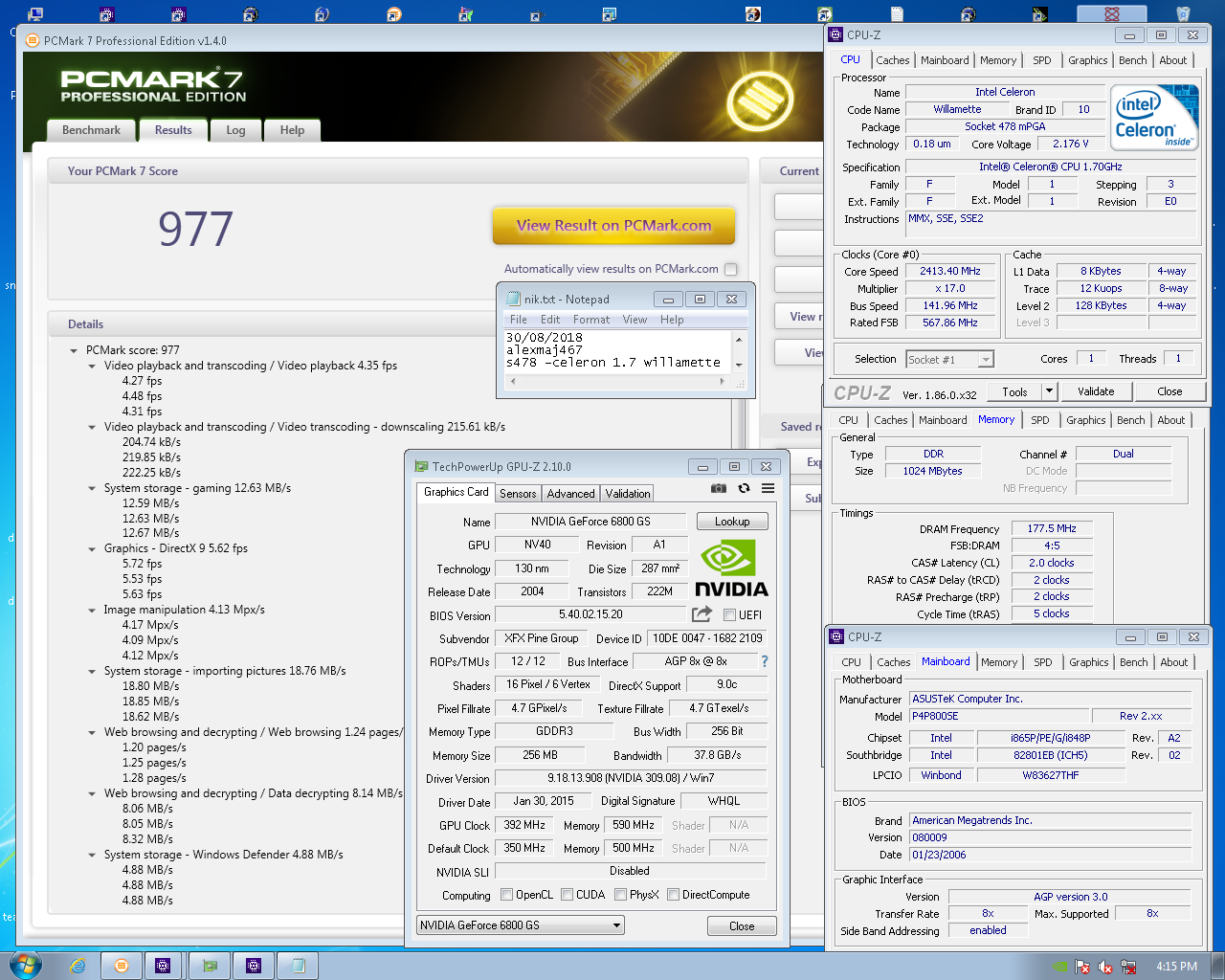The width and height of the screenshot is (1225, 980).
Task: Collapse PCMark score 977 tree node
Action: (x=74, y=350)
